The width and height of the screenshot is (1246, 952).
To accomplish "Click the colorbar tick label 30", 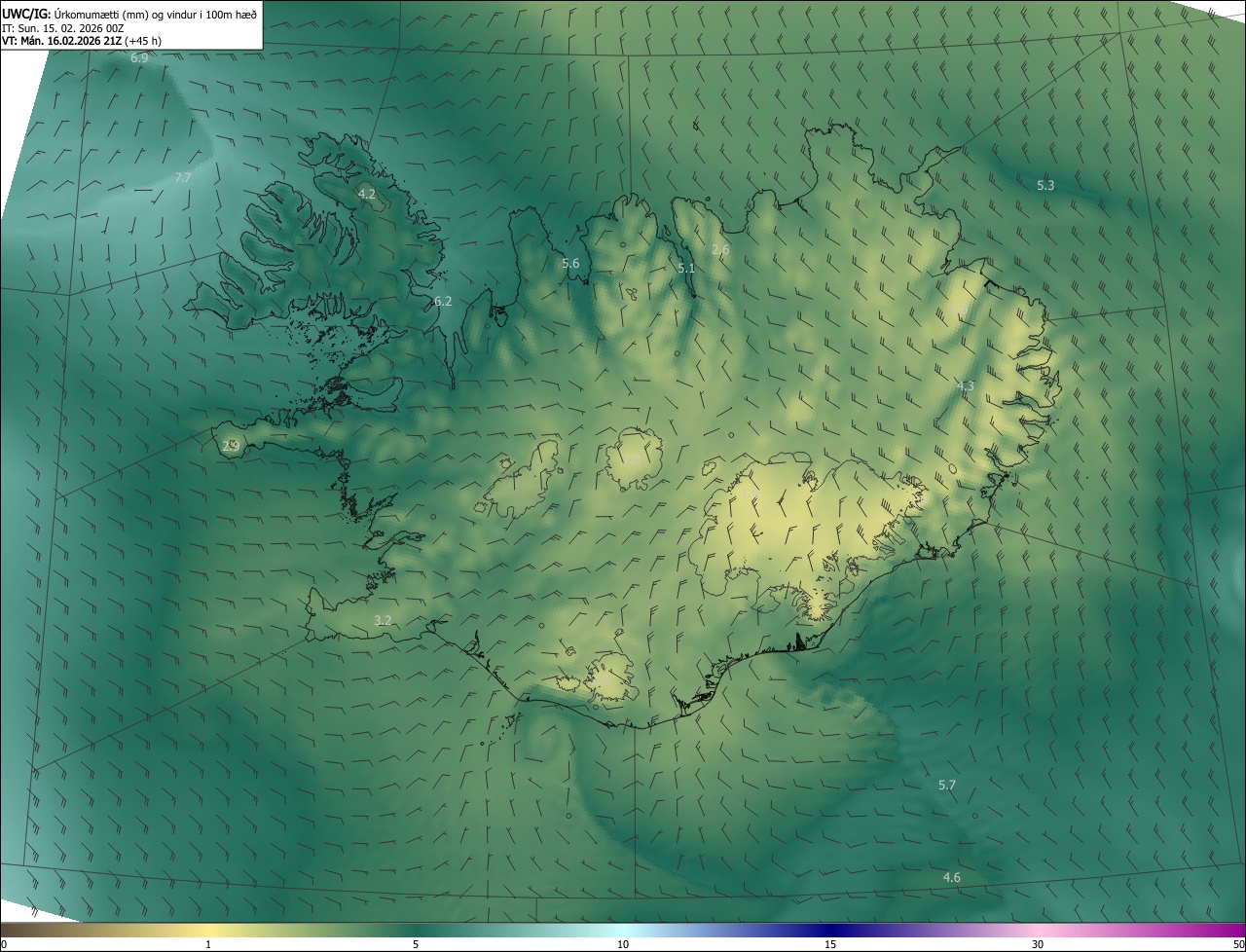I will pos(1038,944).
